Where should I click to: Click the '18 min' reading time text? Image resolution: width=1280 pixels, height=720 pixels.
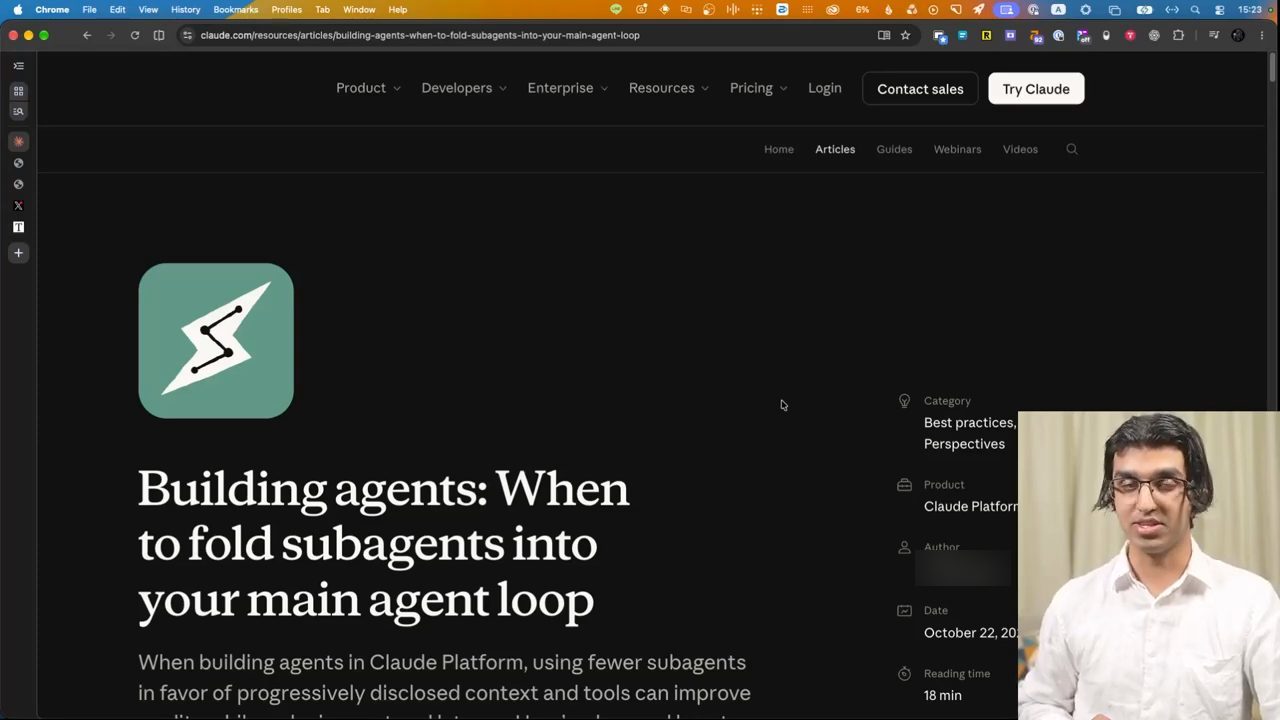tap(943, 695)
